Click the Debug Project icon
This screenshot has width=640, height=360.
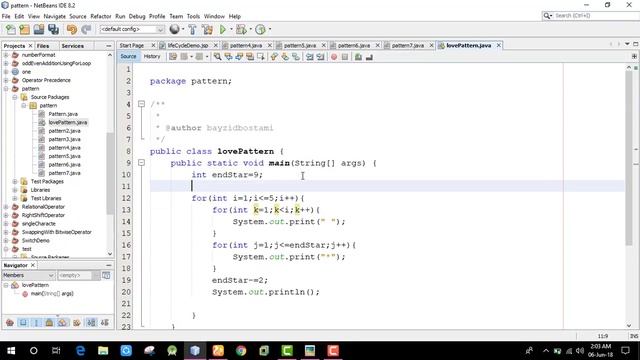[241, 29]
